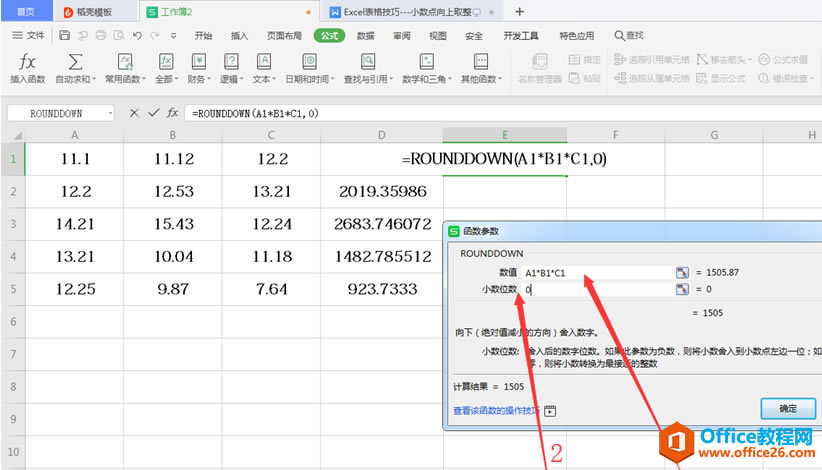The width and height of the screenshot is (822, 470).
Task: Open the 首页 home tab
Action: click(x=26, y=12)
